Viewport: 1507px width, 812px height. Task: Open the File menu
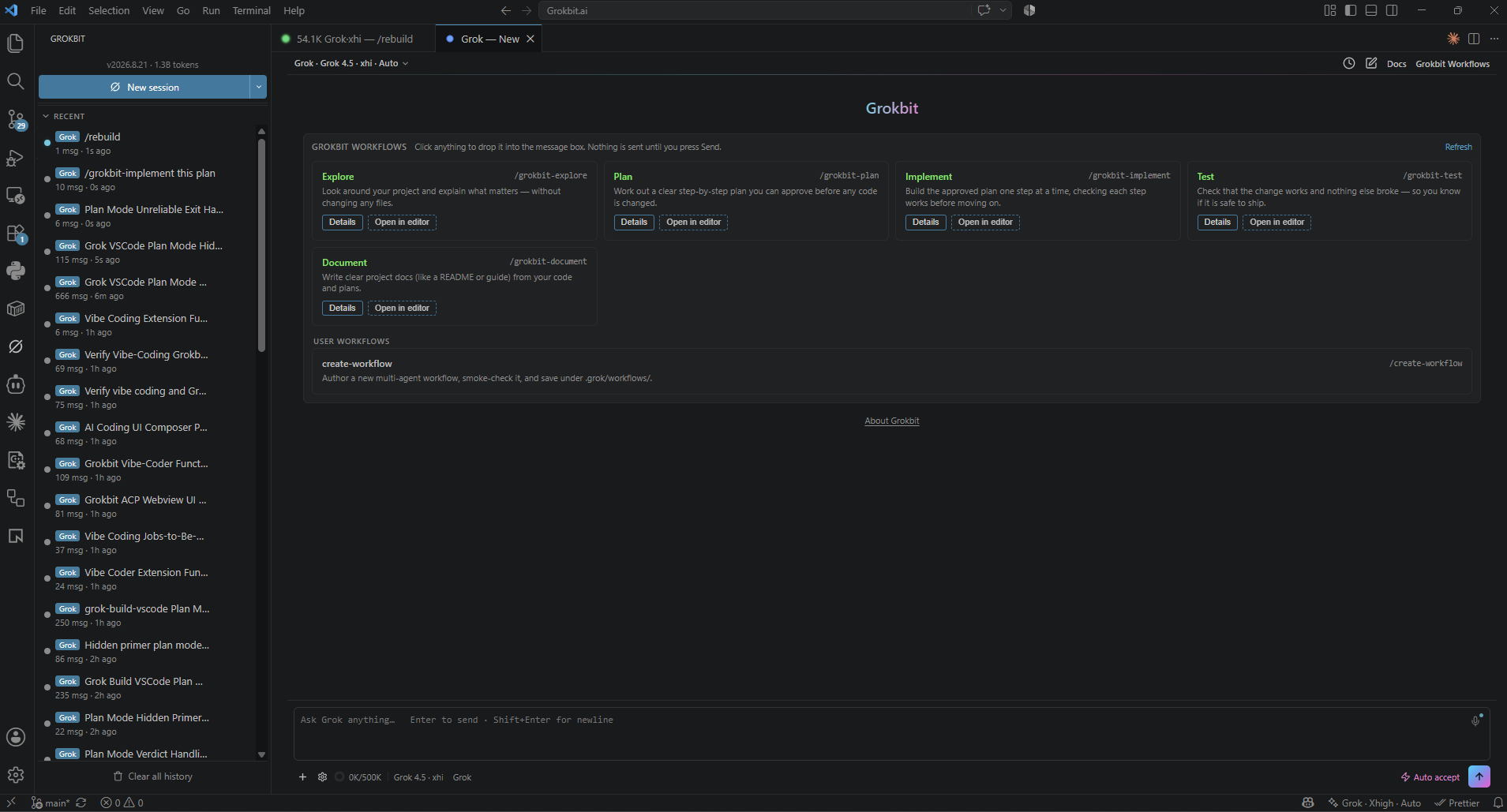click(x=39, y=10)
